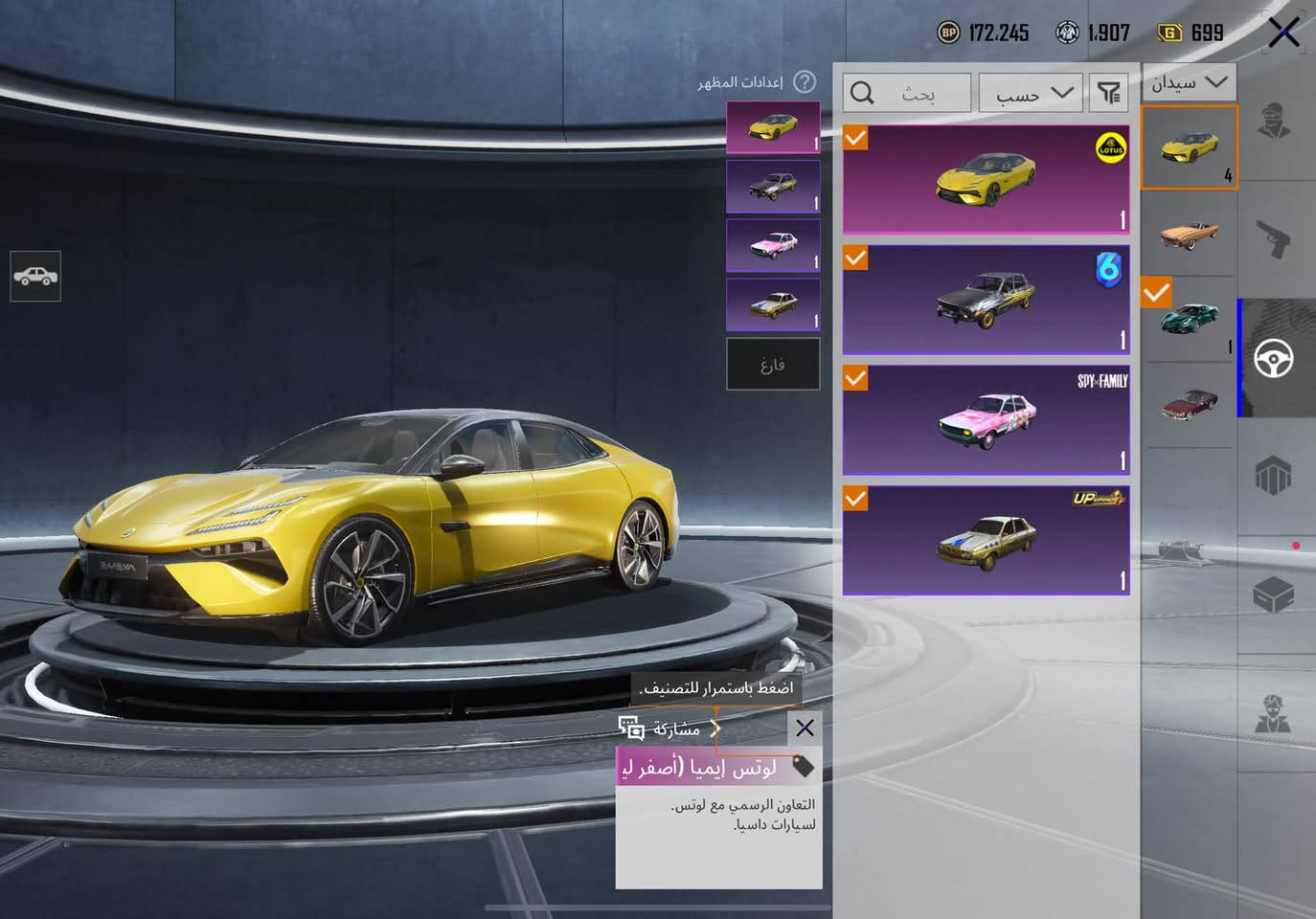Open the vehicle preview mode car icon
Screen dimensions: 1316x919
[35, 277]
